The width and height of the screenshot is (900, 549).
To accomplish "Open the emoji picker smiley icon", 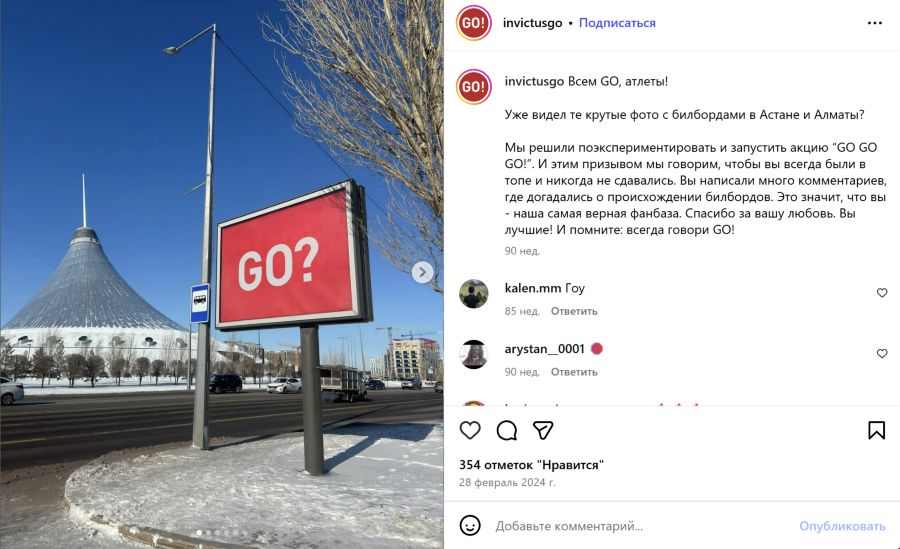I will [470, 525].
